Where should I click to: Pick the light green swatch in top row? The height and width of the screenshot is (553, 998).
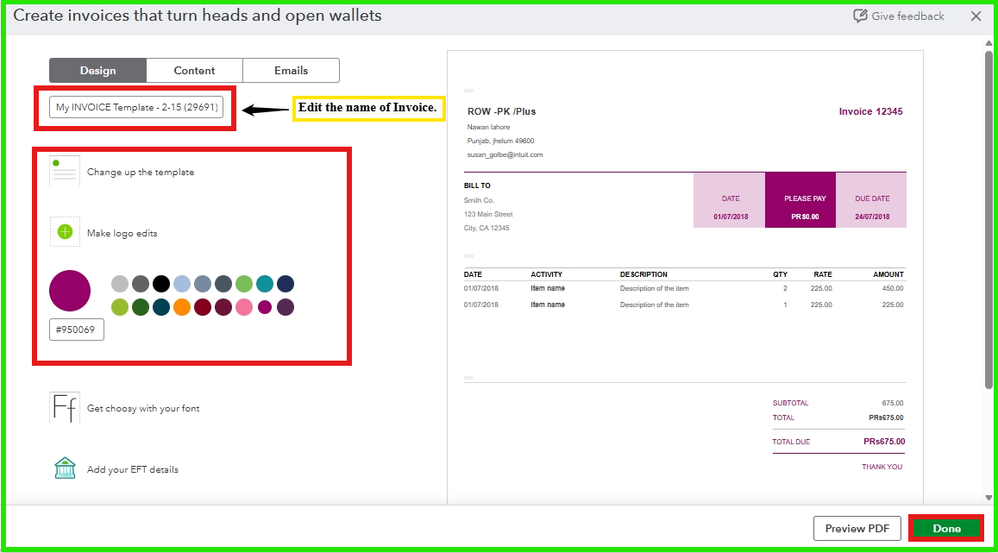(x=244, y=284)
